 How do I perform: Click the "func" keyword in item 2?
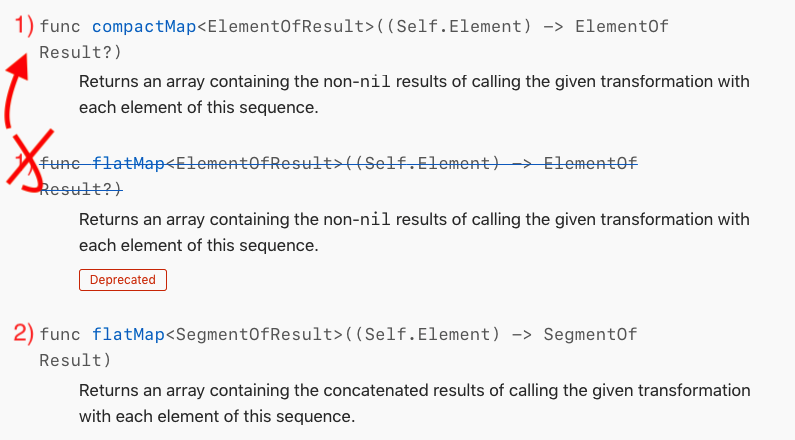tap(60, 334)
